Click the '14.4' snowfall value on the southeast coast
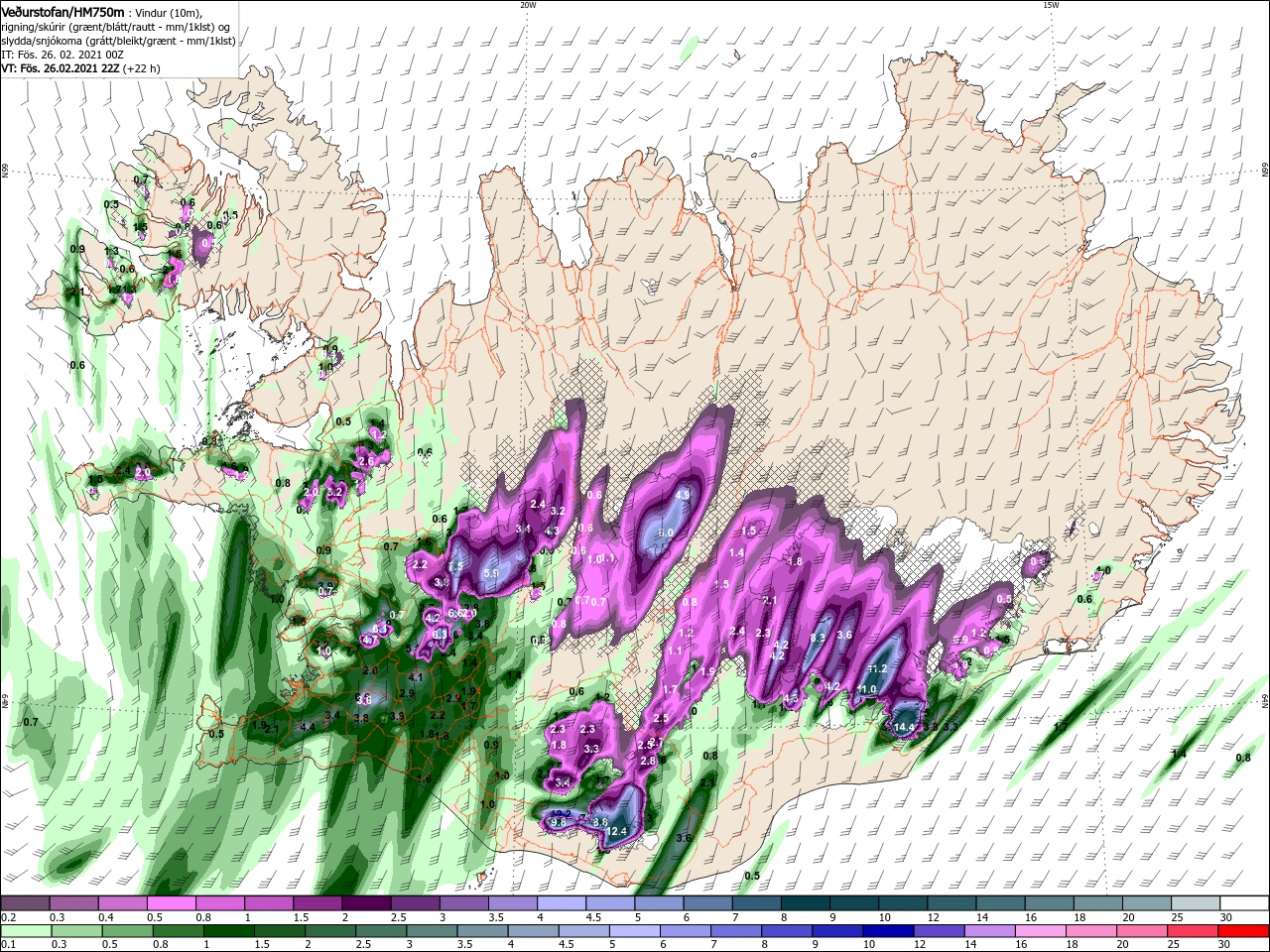Screen dimensions: 1270x952 (x=904, y=727)
